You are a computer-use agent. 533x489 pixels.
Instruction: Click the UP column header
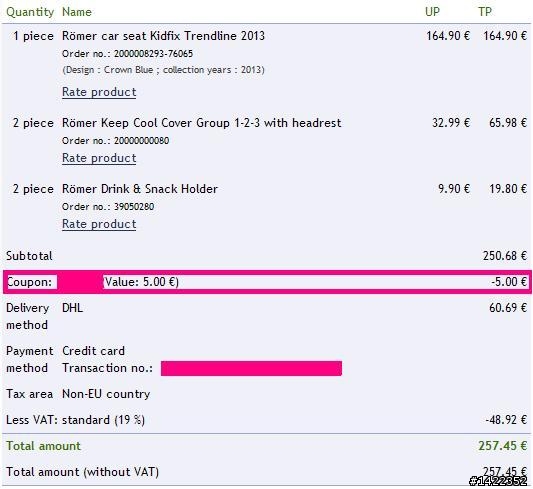click(x=432, y=12)
